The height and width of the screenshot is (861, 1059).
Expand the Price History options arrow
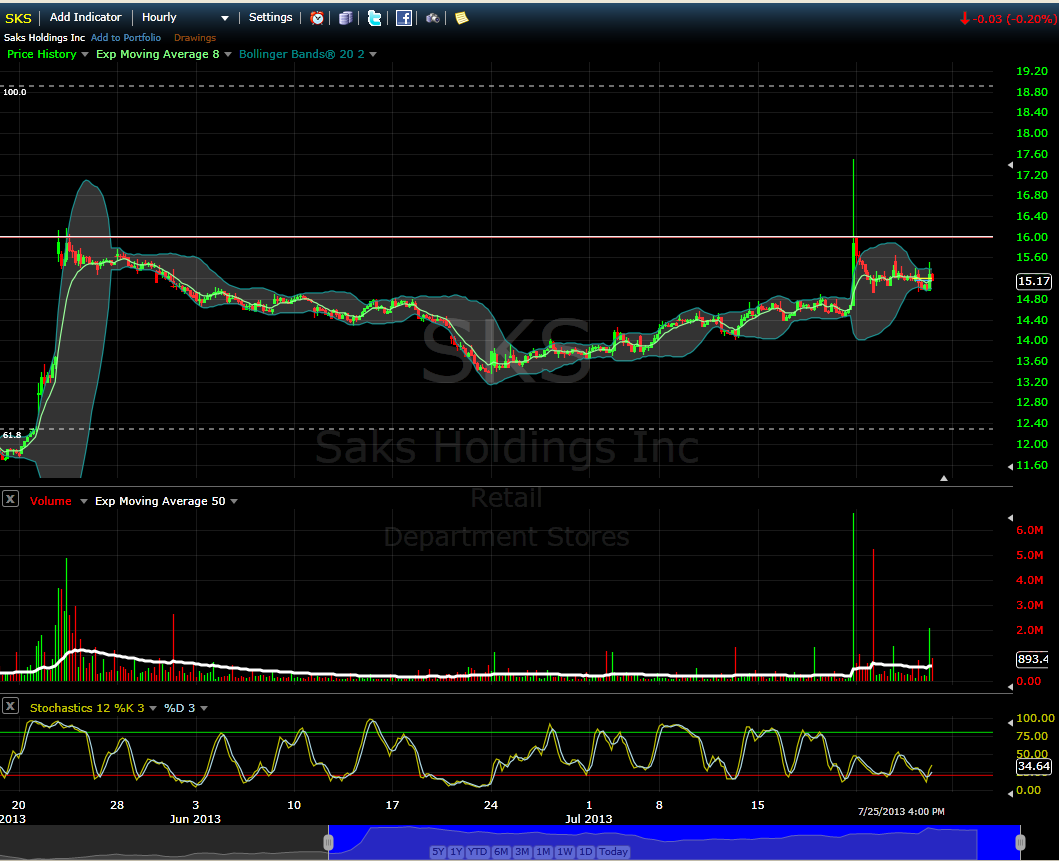85,55
